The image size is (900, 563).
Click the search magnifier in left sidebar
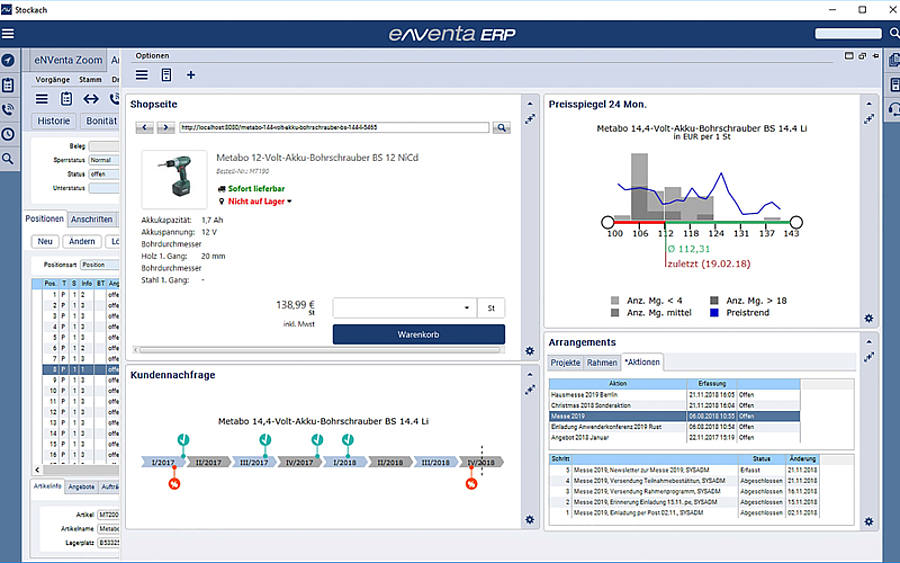[x=8, y=158]
